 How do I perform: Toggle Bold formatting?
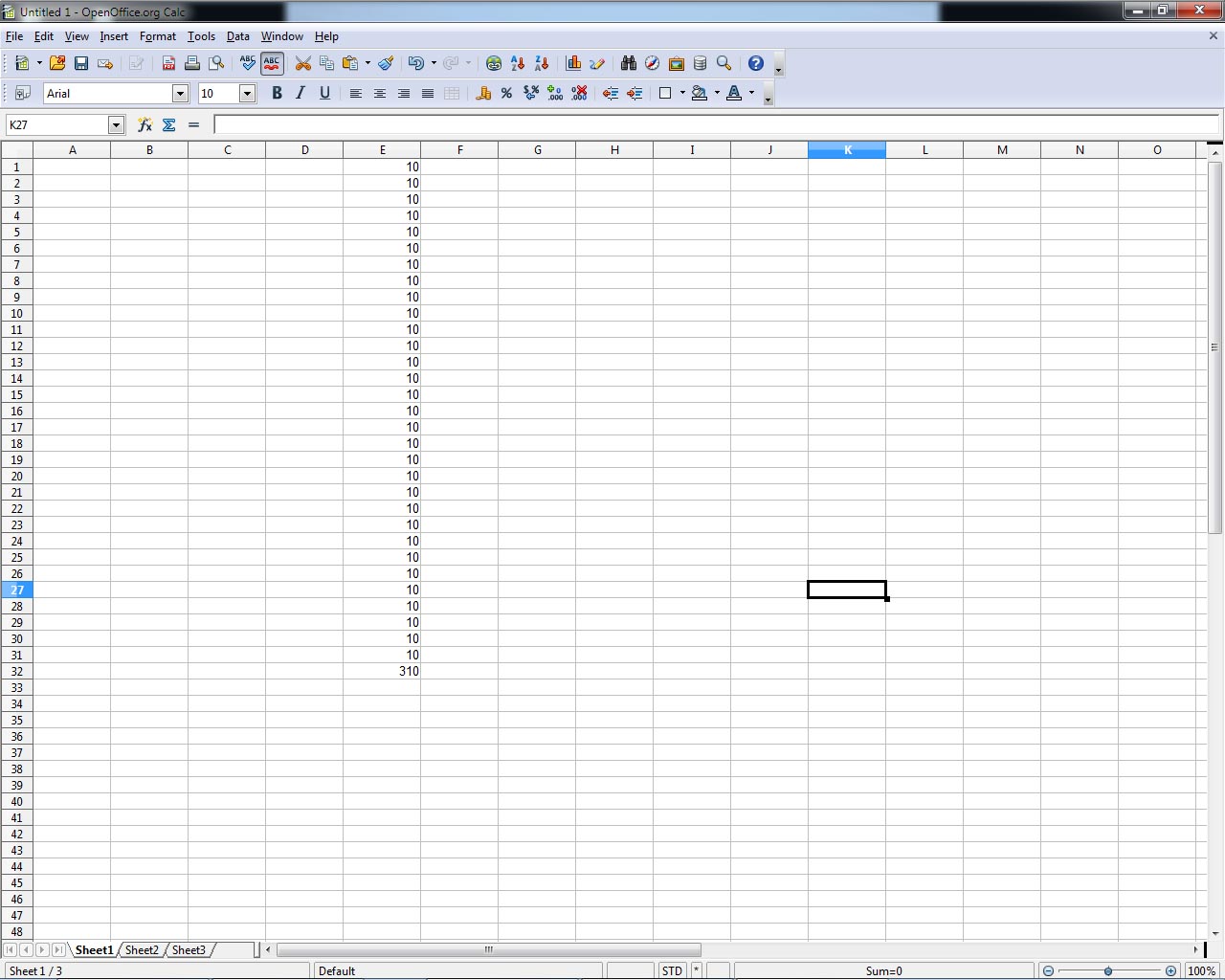coord(277,93)
